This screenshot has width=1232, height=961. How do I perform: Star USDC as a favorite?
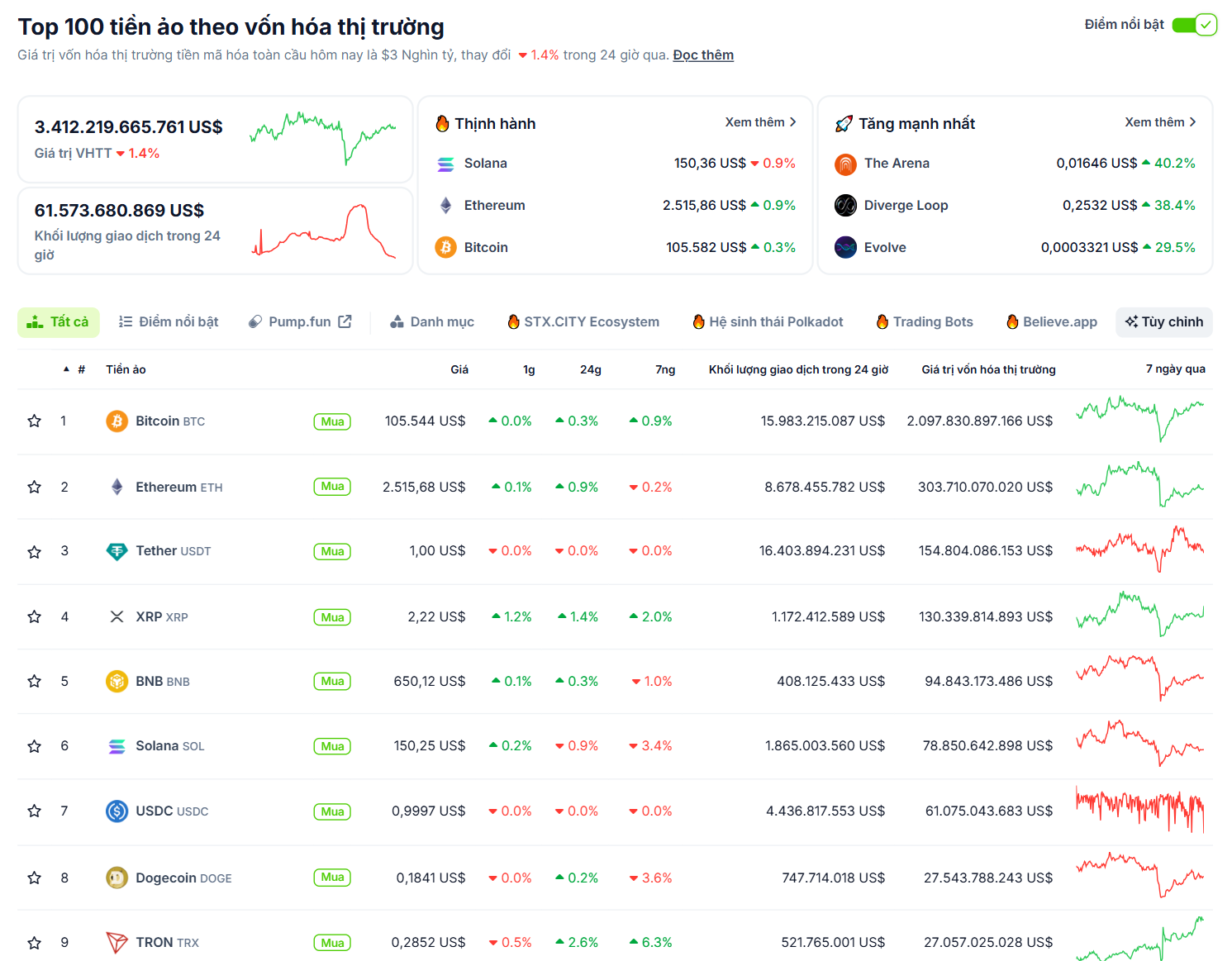pos(34,811)
